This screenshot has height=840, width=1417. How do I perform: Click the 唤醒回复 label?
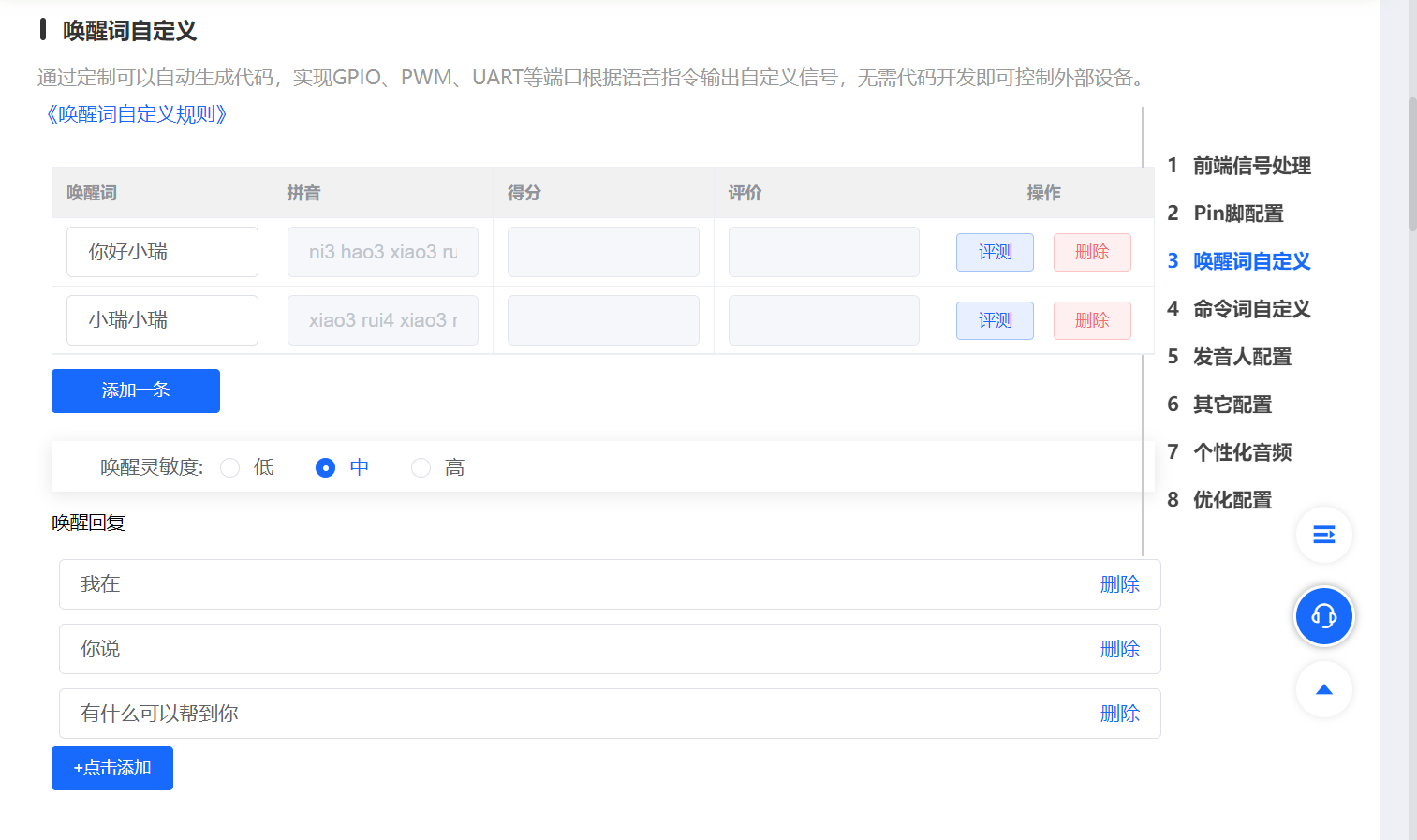(88, 523)
